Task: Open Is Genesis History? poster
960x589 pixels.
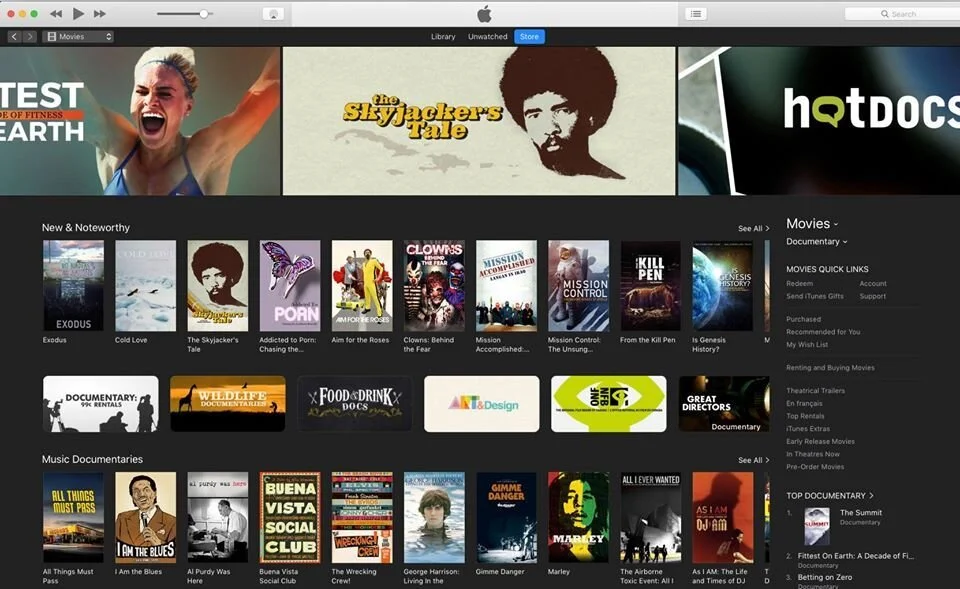Action: [722, 285]
